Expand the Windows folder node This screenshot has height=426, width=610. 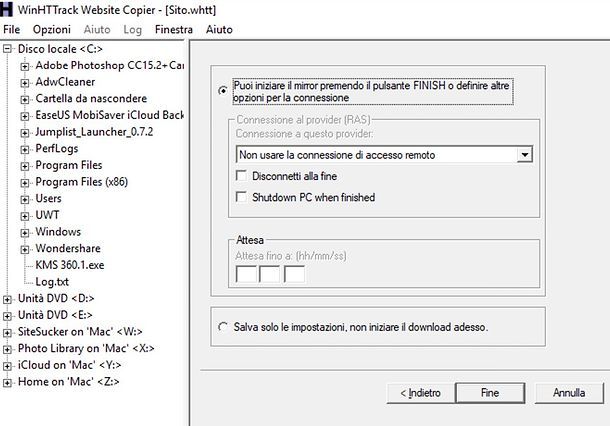click(25, 233)
